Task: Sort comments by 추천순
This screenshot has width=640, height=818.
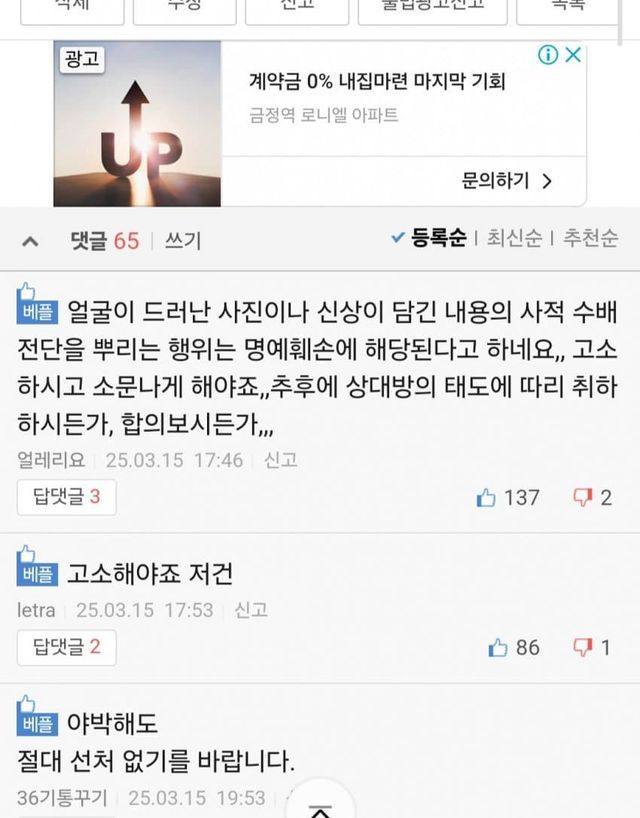Action: [x=590, y=238]
